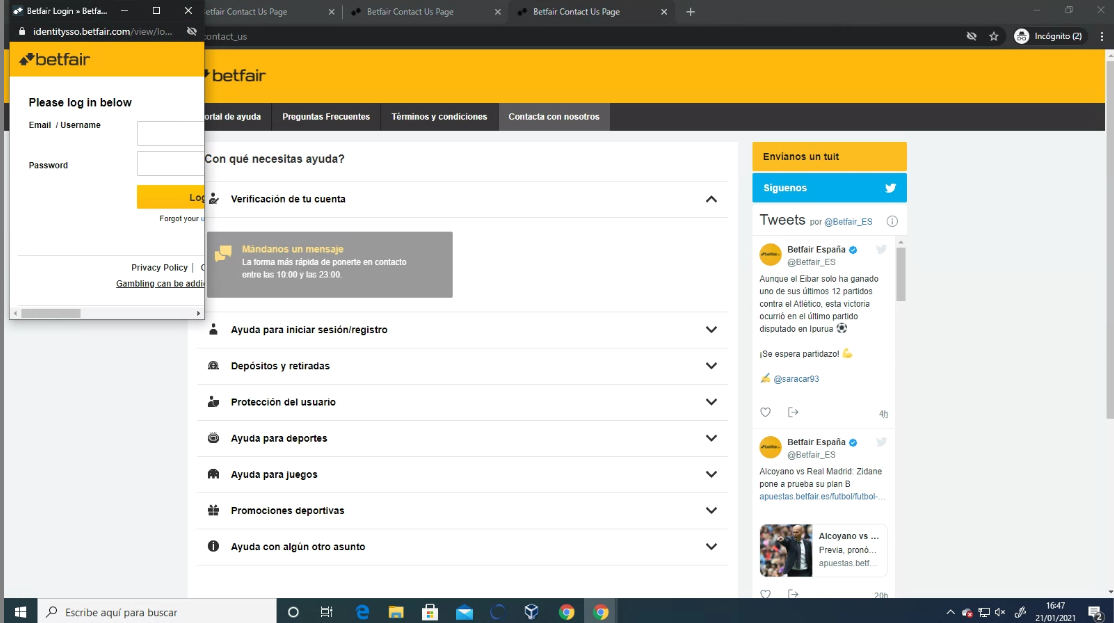Expand Ayuda con algún otro asunto chevron
The width and height of the screenshot is (1114, 623).
pos(711,547)
